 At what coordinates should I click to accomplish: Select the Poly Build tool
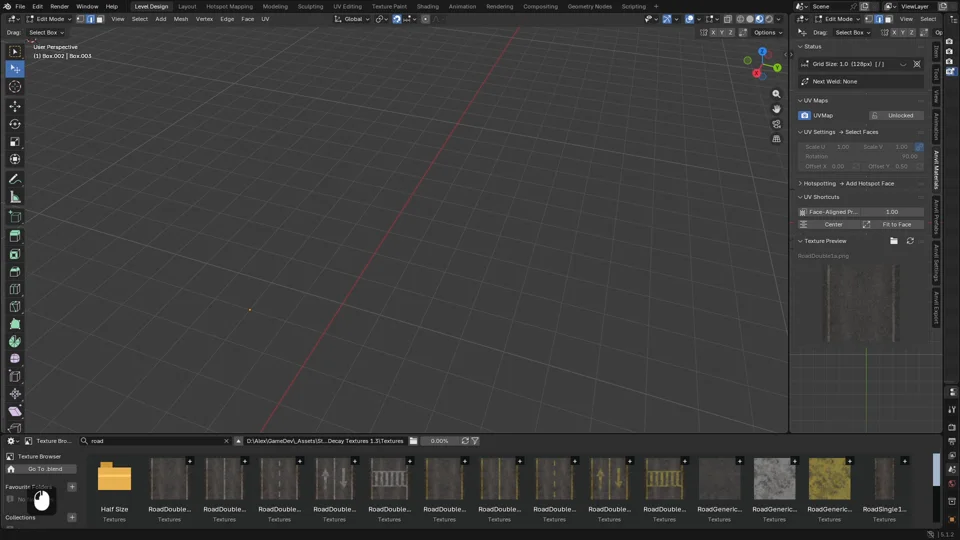pyautogui.click(x=15, y=324)
